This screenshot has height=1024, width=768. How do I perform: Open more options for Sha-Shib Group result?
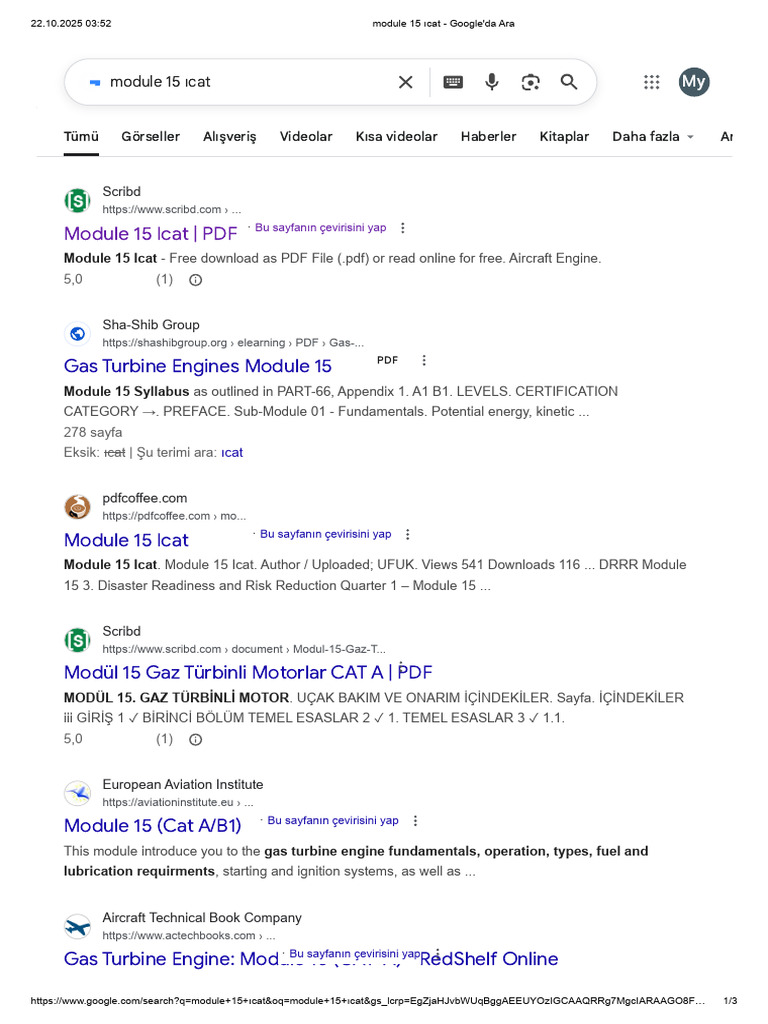[424, 360]
